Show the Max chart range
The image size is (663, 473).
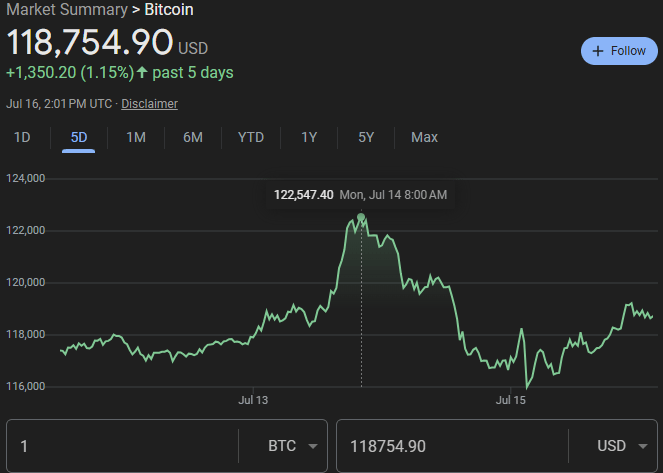click(425, 137)
